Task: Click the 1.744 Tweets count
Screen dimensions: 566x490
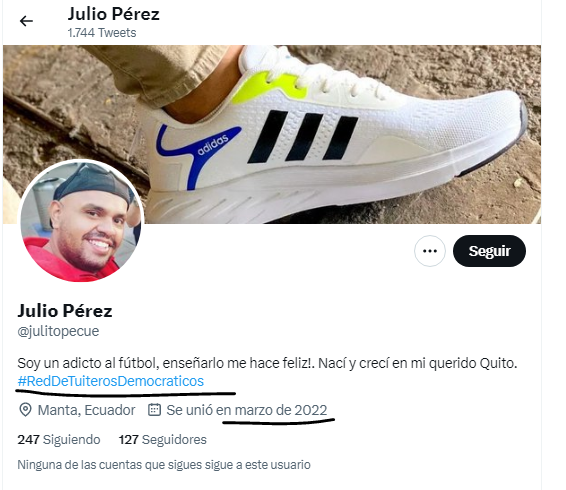Action: [102, 33]
